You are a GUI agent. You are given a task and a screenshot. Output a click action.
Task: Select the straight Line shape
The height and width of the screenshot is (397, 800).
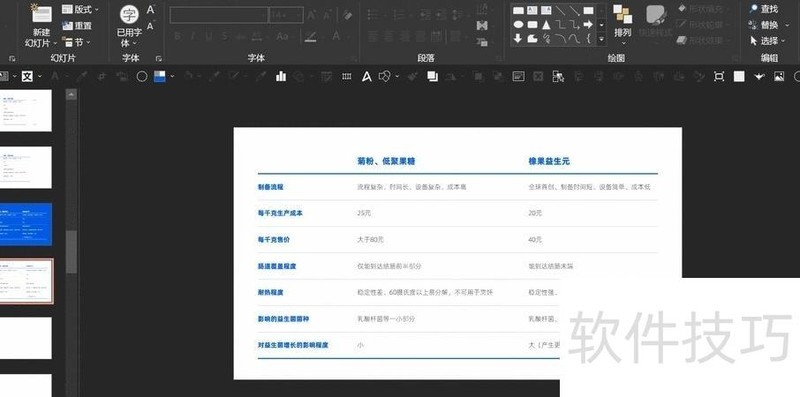560,10
